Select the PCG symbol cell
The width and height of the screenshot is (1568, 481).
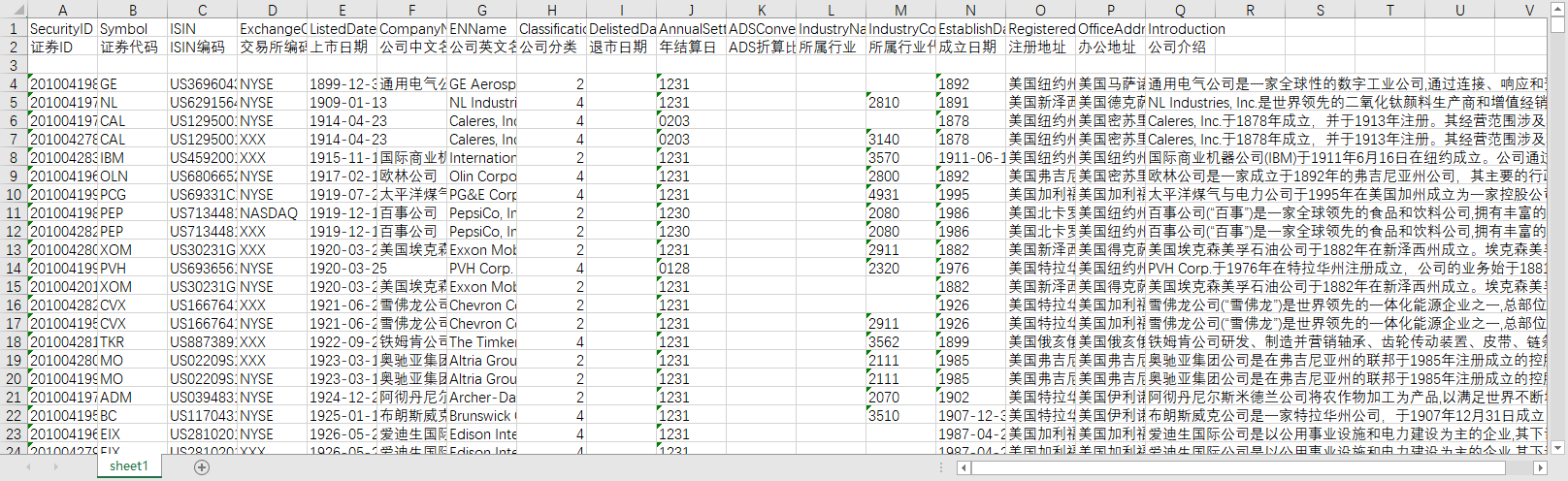click(132, 194)
